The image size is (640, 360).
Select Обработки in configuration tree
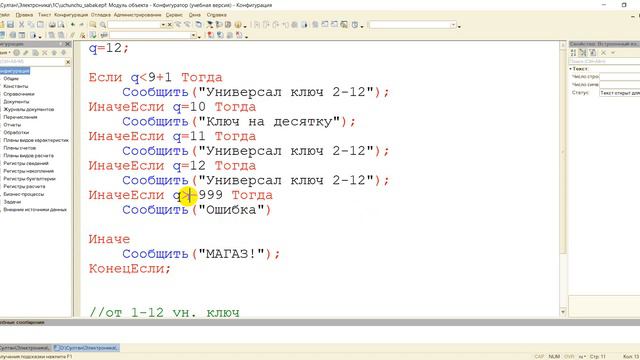coord(16,133)
